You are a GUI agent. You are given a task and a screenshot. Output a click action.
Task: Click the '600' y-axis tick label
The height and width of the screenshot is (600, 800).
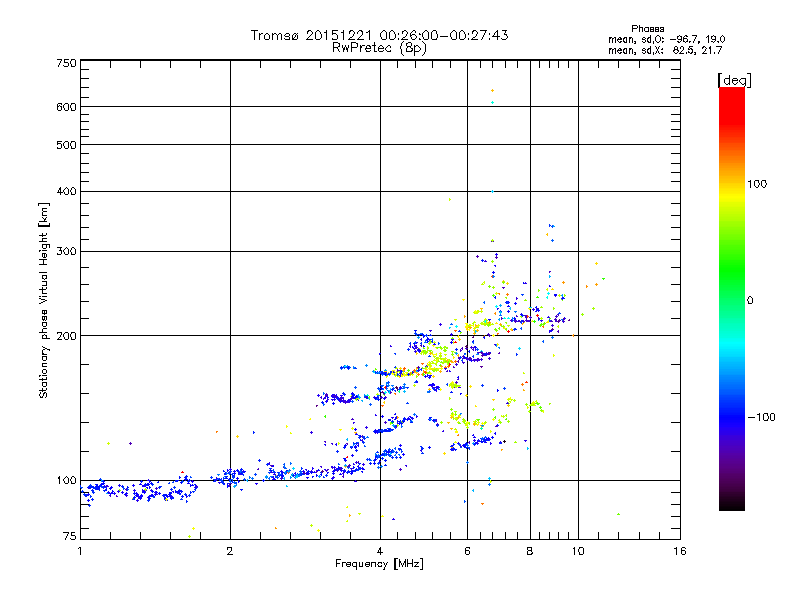[66, 107]
